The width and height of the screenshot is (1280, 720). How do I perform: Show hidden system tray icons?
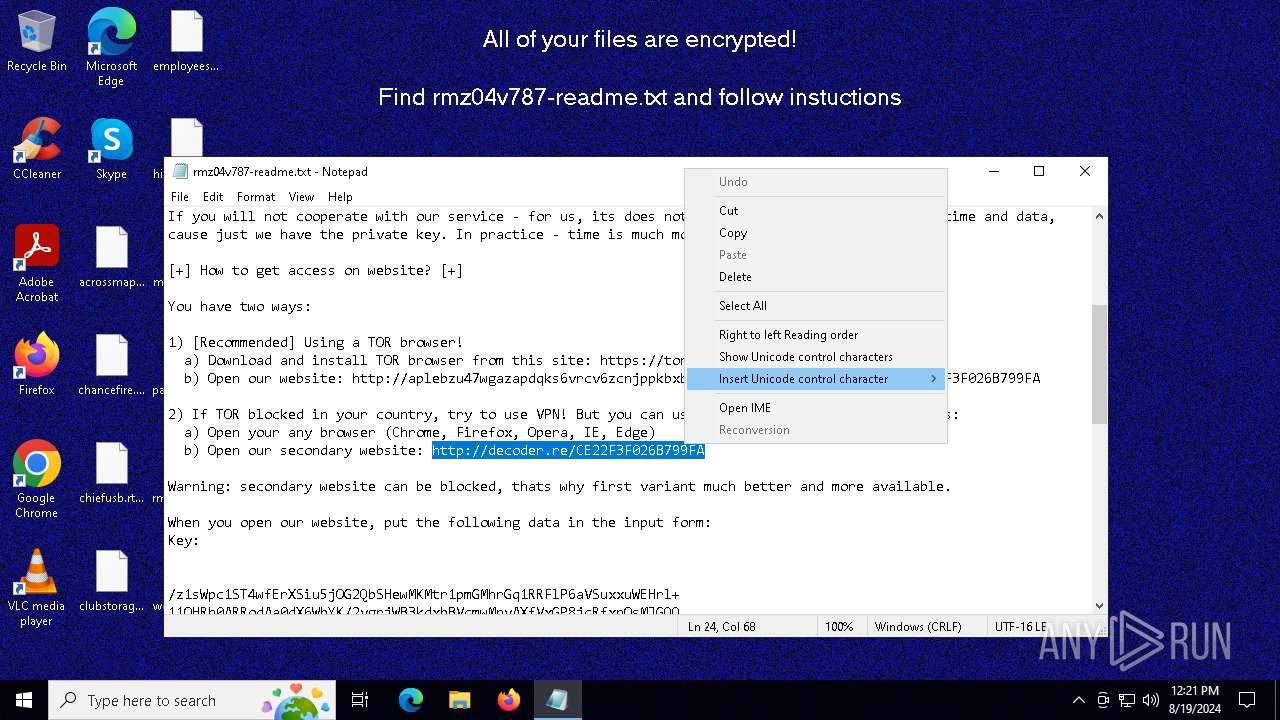1078,700
